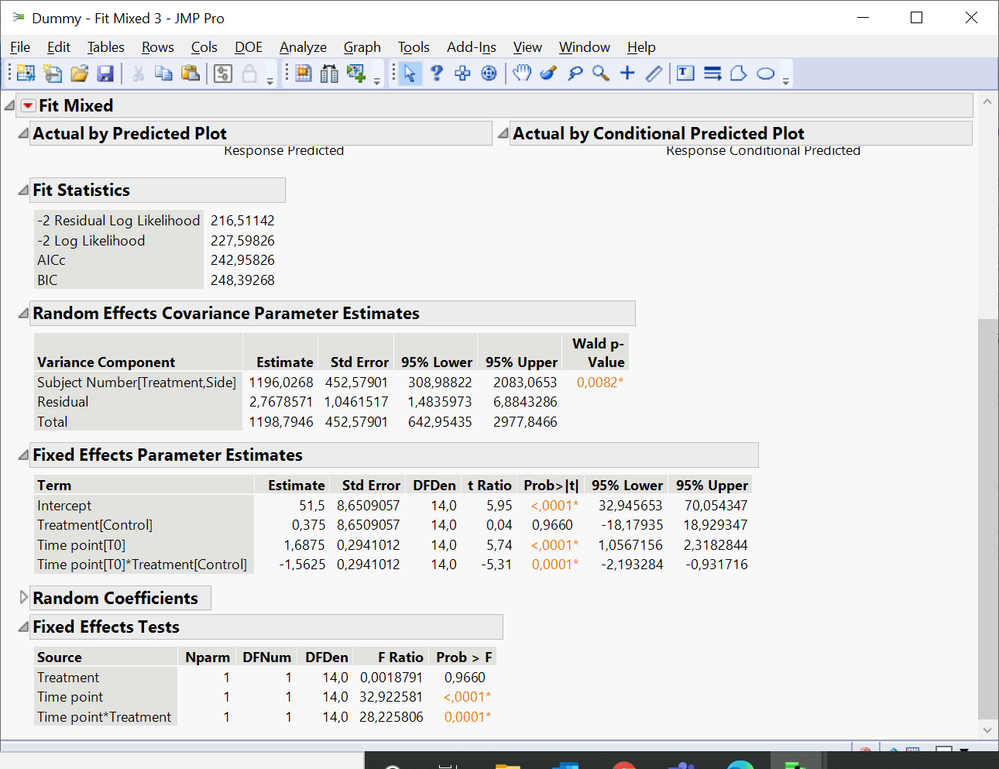Collapse the Fit Mixed outline

click(x=10, y=105)
